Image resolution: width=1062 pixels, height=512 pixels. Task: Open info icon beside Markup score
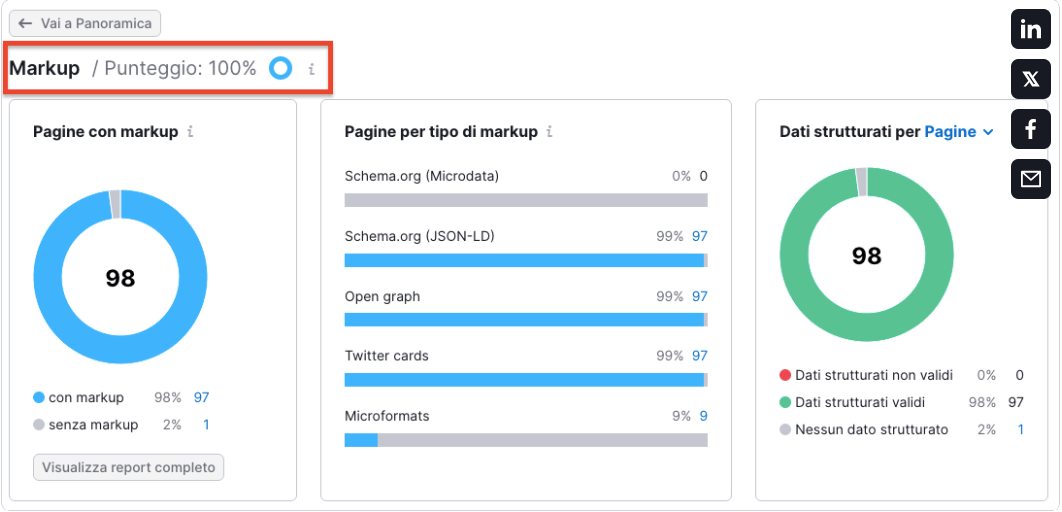click(312, 69)
